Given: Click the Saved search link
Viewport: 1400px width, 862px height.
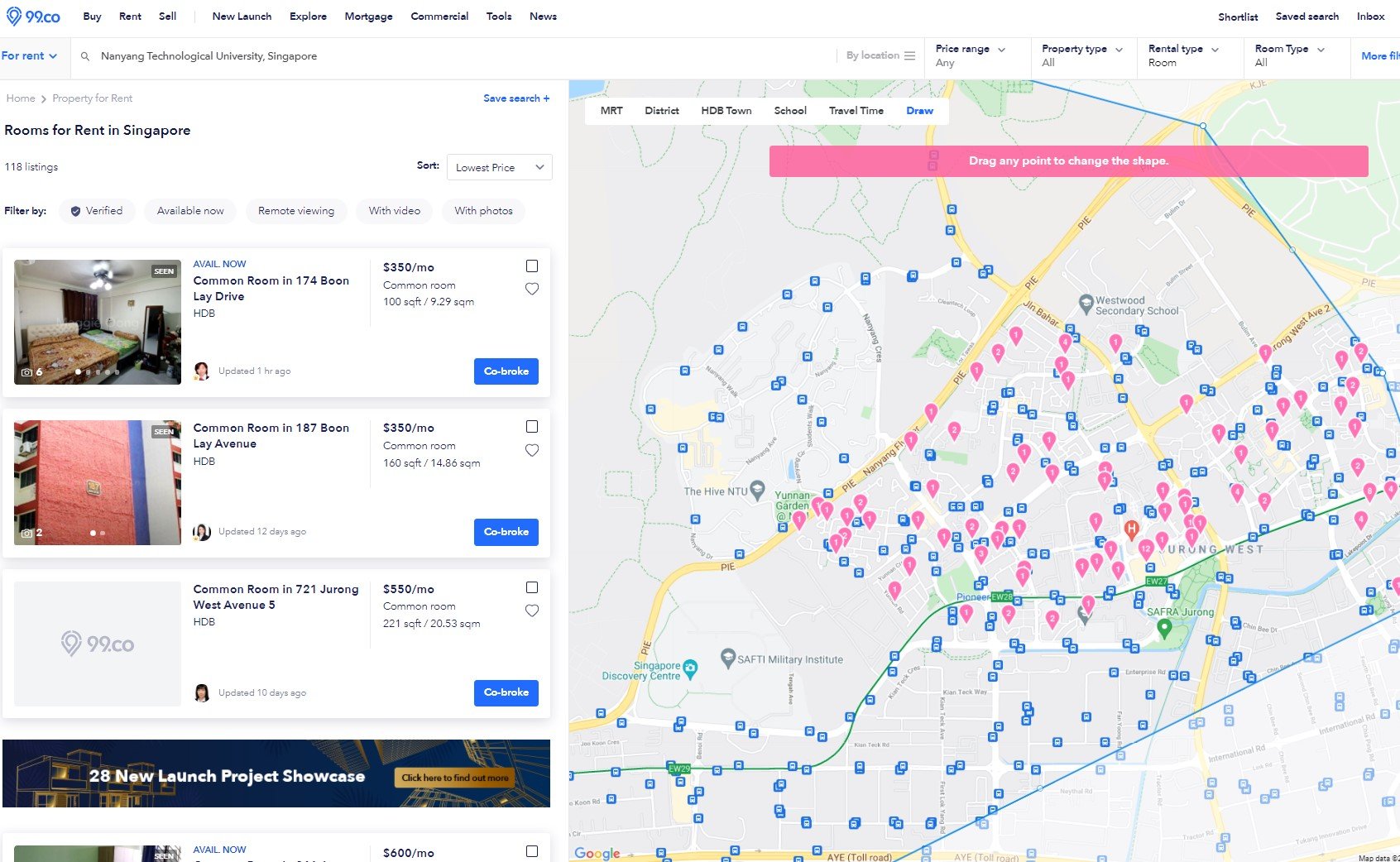Looking at the screenshot, I should (x=1307, y=17).
